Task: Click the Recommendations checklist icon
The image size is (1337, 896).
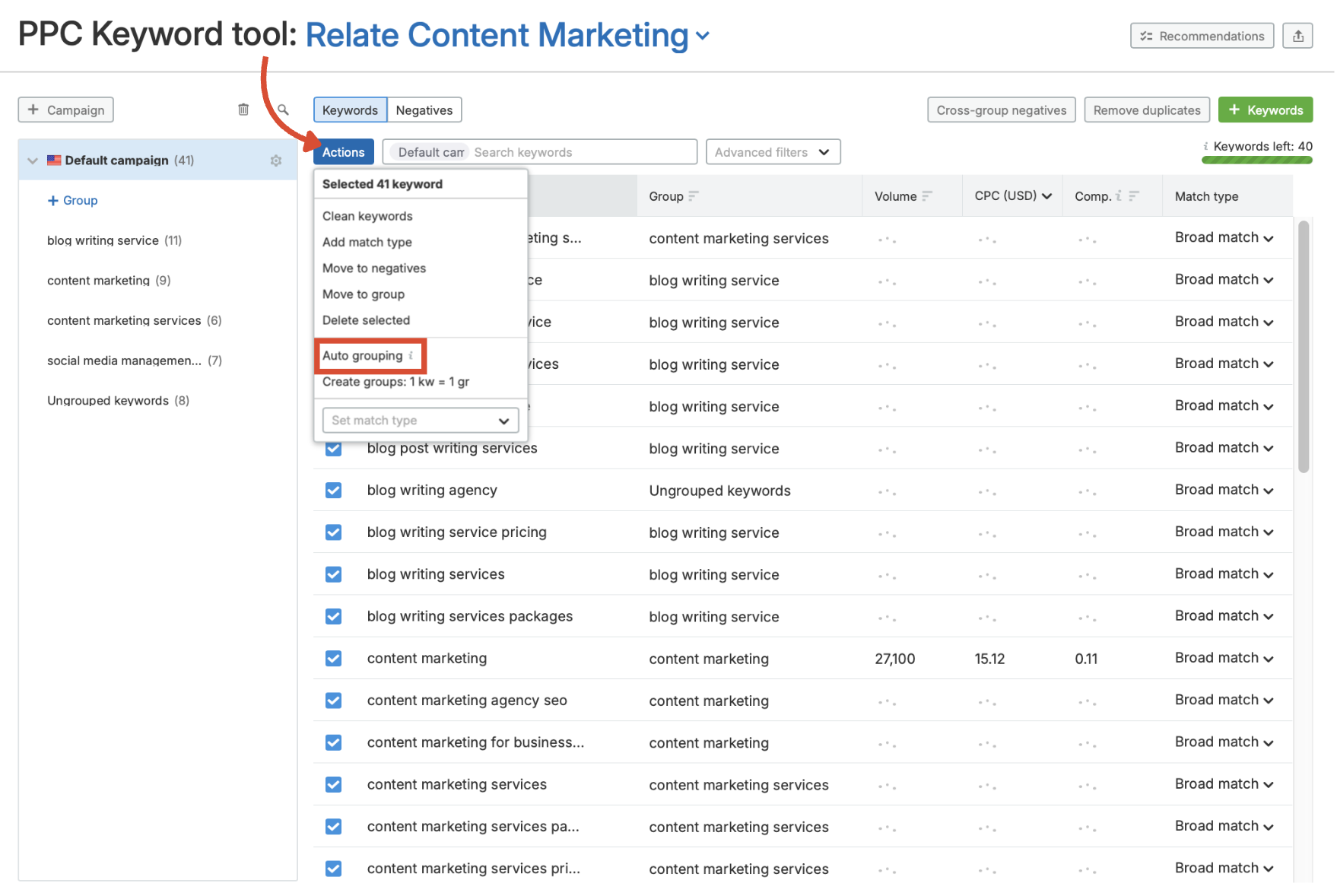Action: click(1146, 35)
